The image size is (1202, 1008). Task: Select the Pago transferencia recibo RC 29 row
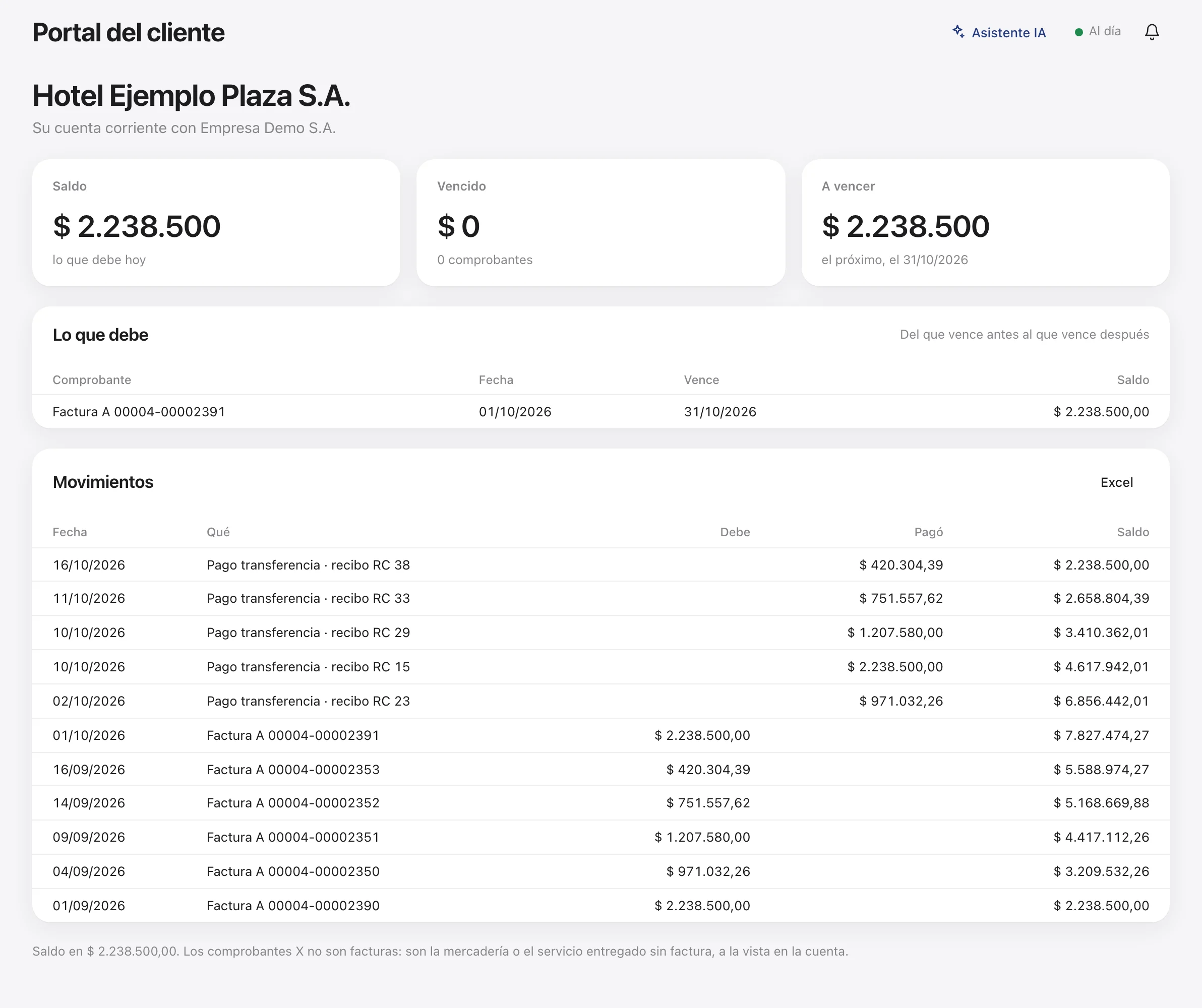(x=600, y=633)
